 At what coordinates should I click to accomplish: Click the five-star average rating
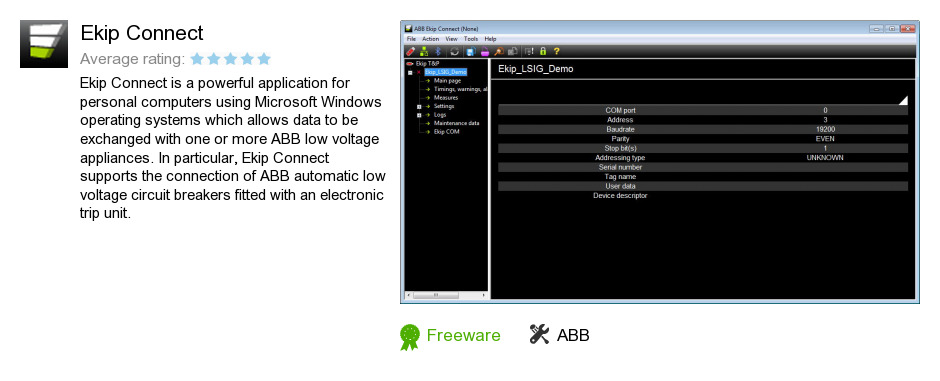pos(231,59)
